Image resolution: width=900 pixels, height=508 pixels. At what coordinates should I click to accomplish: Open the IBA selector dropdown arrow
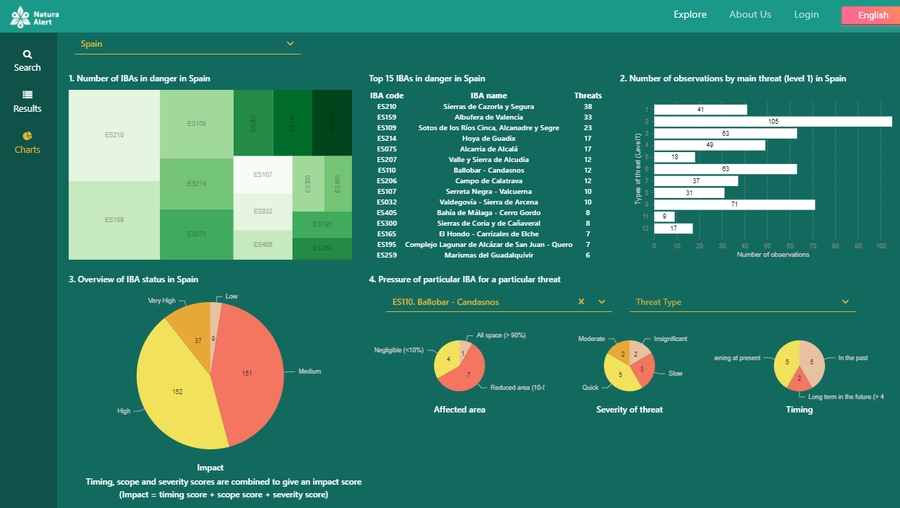click(602, 302)
